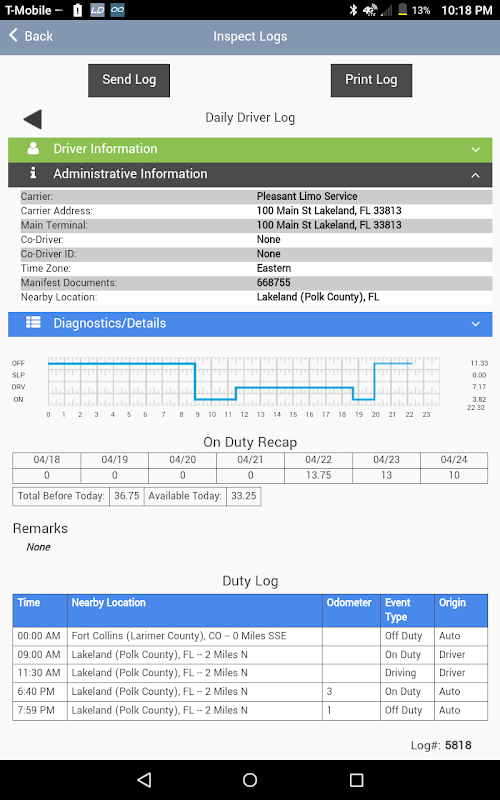Tap the Back text link
Screen dimensions: 500x800
click(x=39, y=36)
